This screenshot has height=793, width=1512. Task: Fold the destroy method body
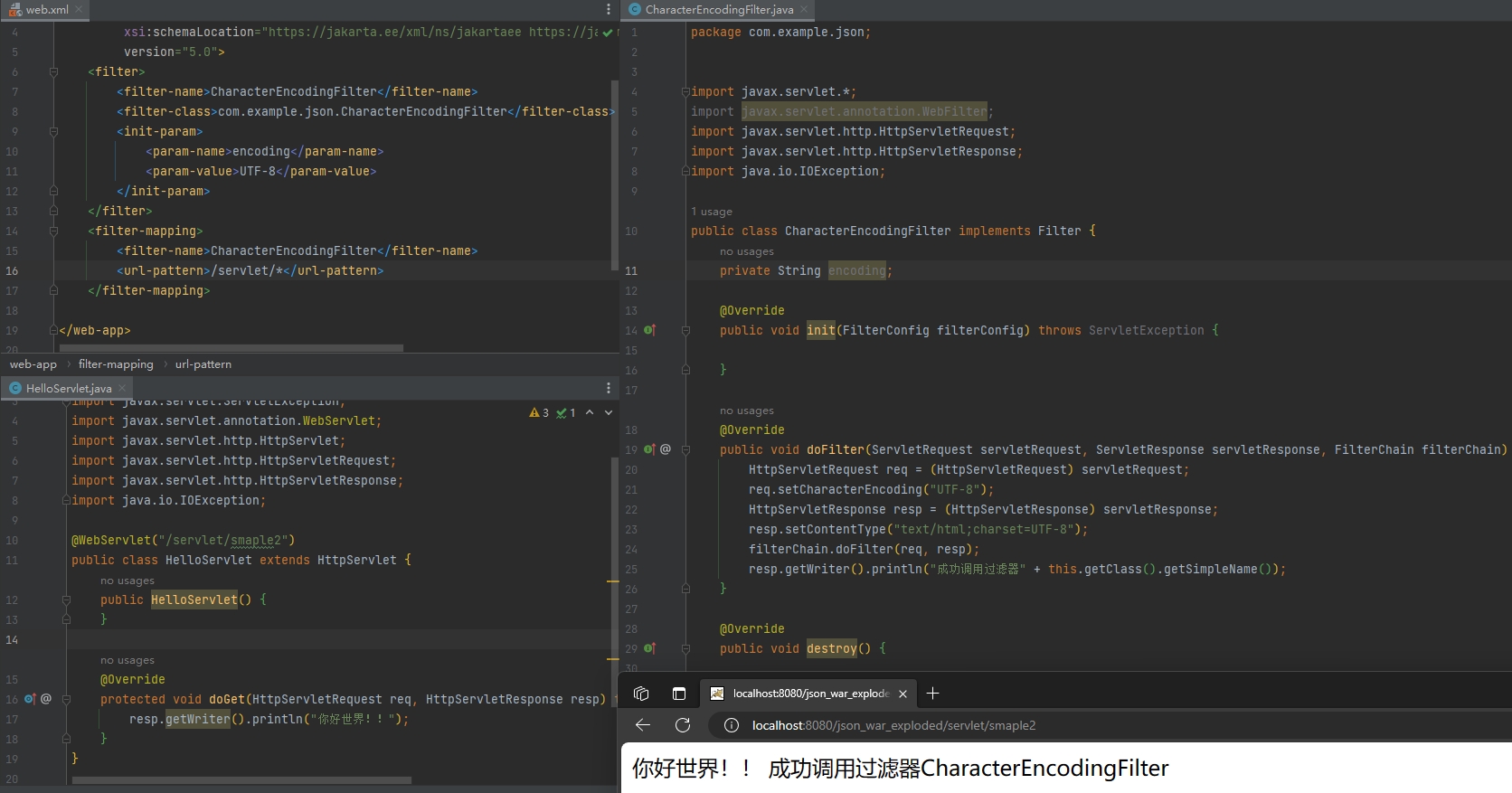tap(685, 648)
